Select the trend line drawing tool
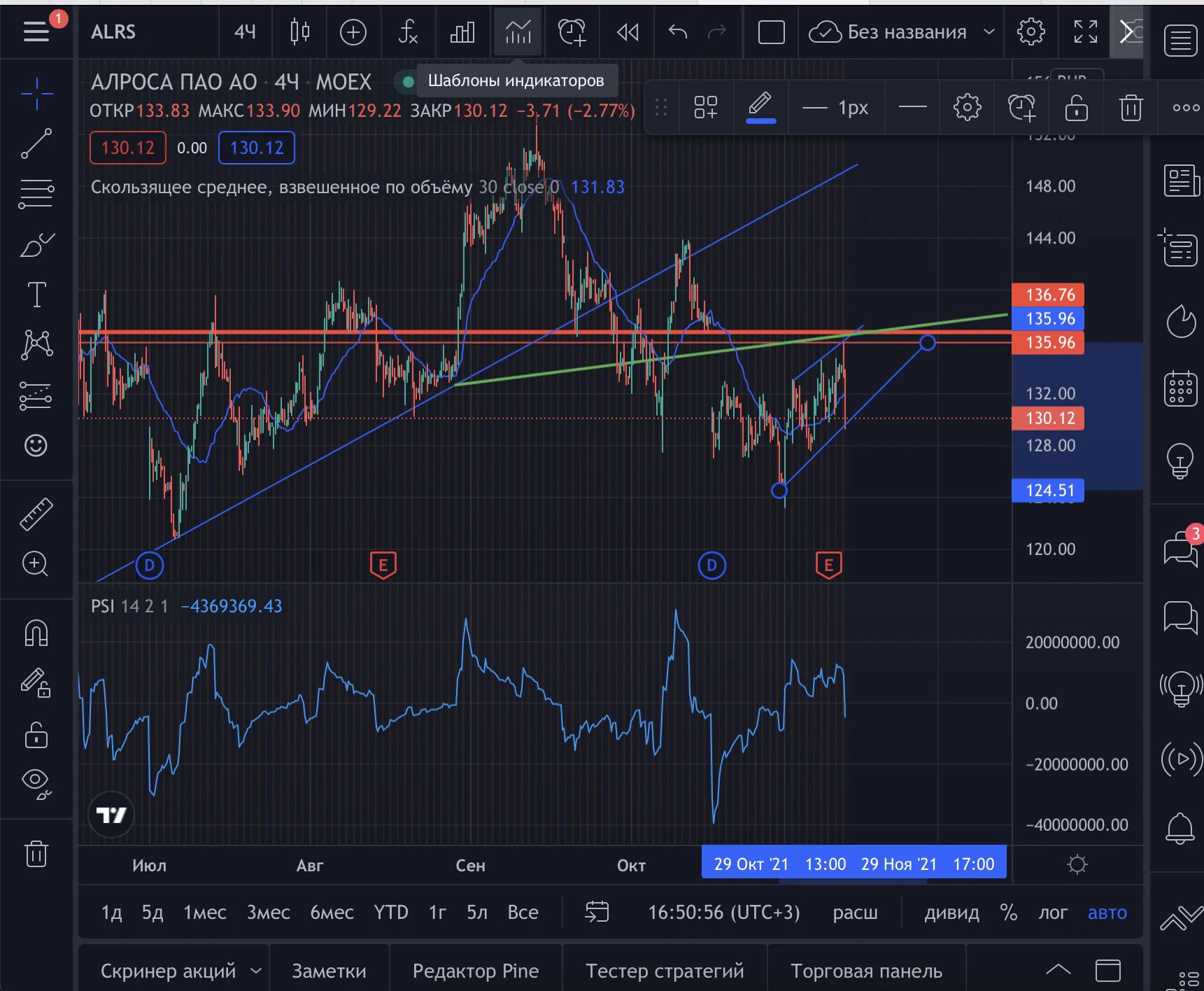The width and height of the screenshot is (1204, 991). pyautogui.click(x=36, y=143)
